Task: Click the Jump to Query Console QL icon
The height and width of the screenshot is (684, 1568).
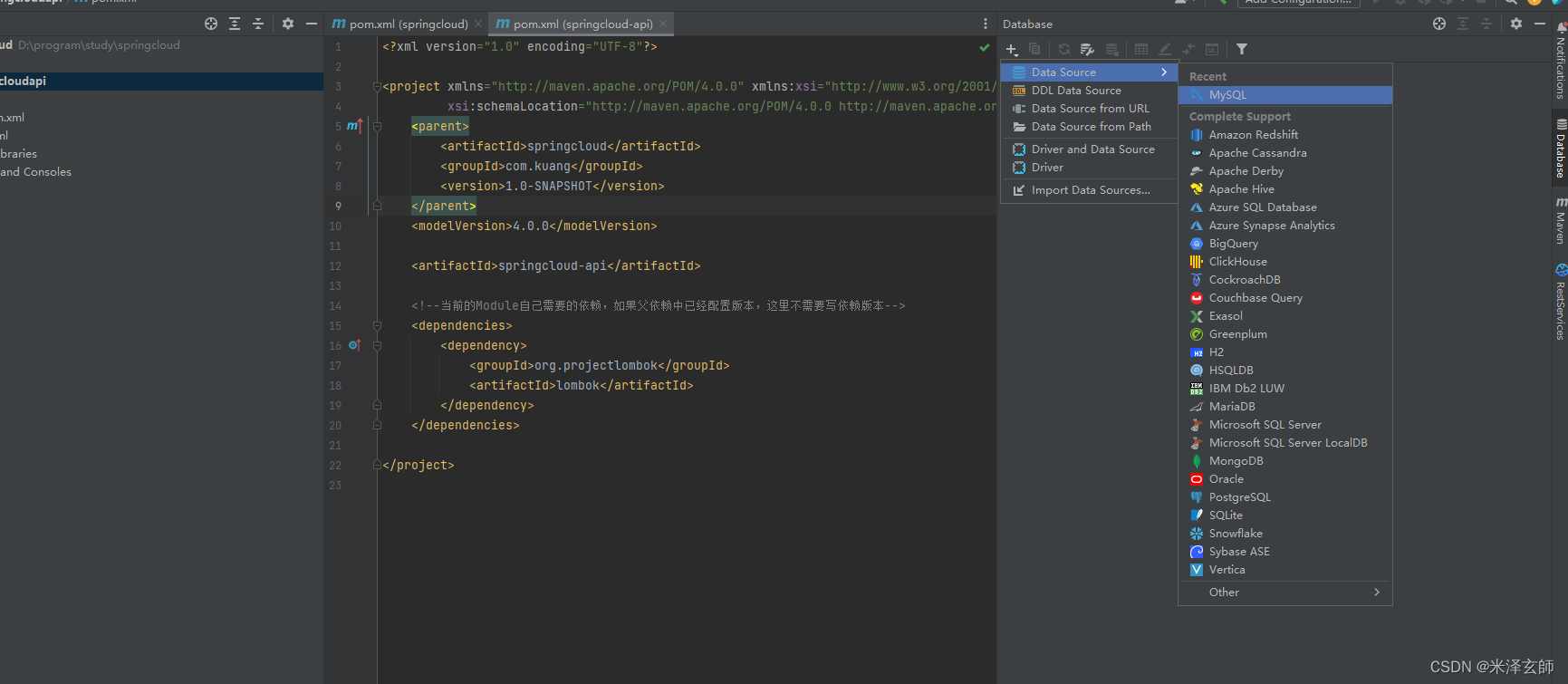Action: click(x=1212, y=49)
